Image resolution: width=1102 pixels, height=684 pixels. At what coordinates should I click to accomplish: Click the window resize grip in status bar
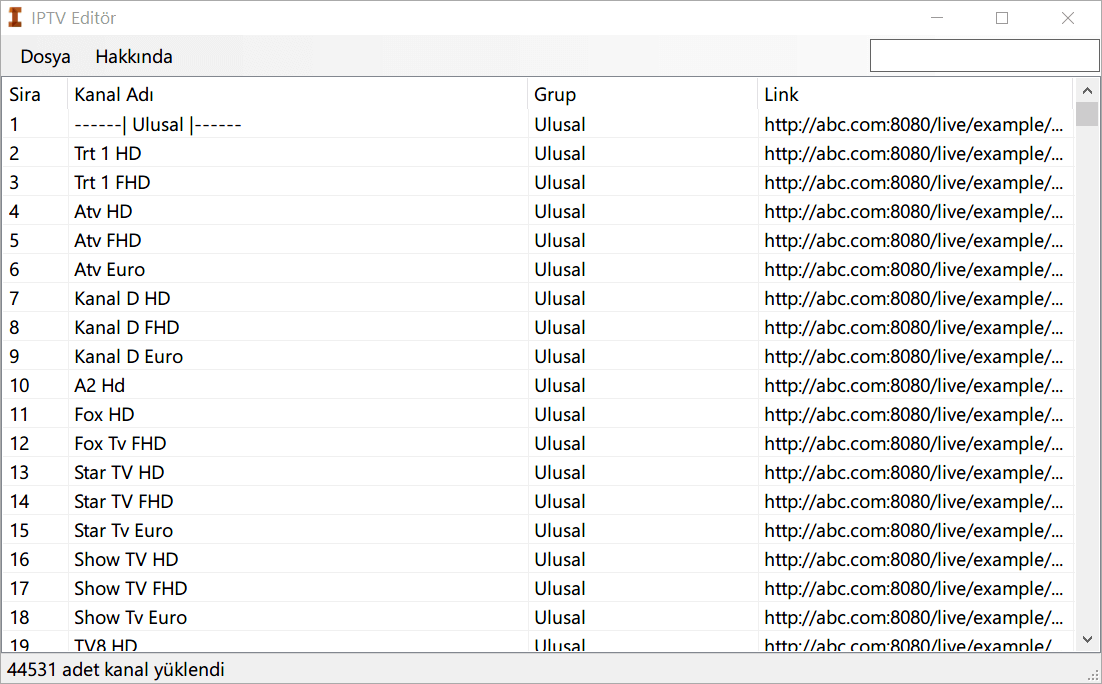(1093, 675)
